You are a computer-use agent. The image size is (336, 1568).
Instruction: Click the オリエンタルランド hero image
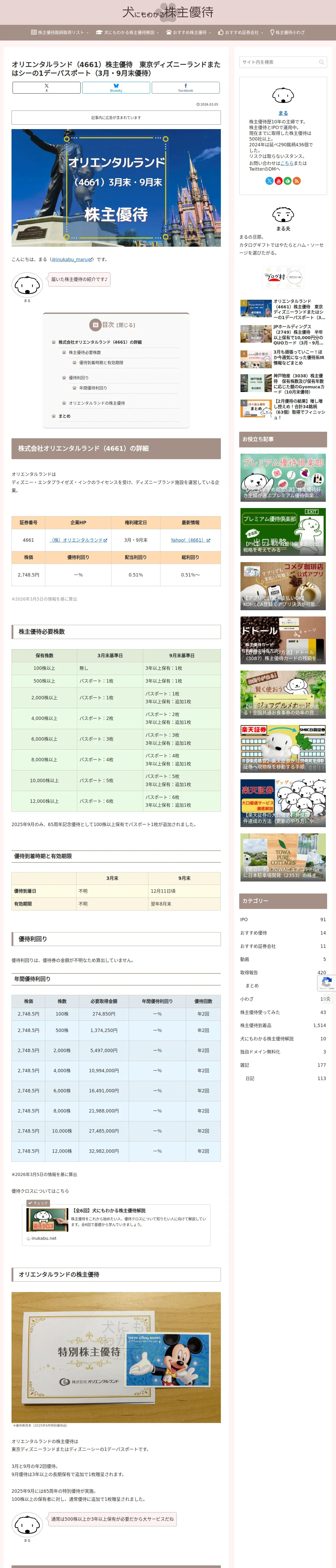click(x=116, y=187)
